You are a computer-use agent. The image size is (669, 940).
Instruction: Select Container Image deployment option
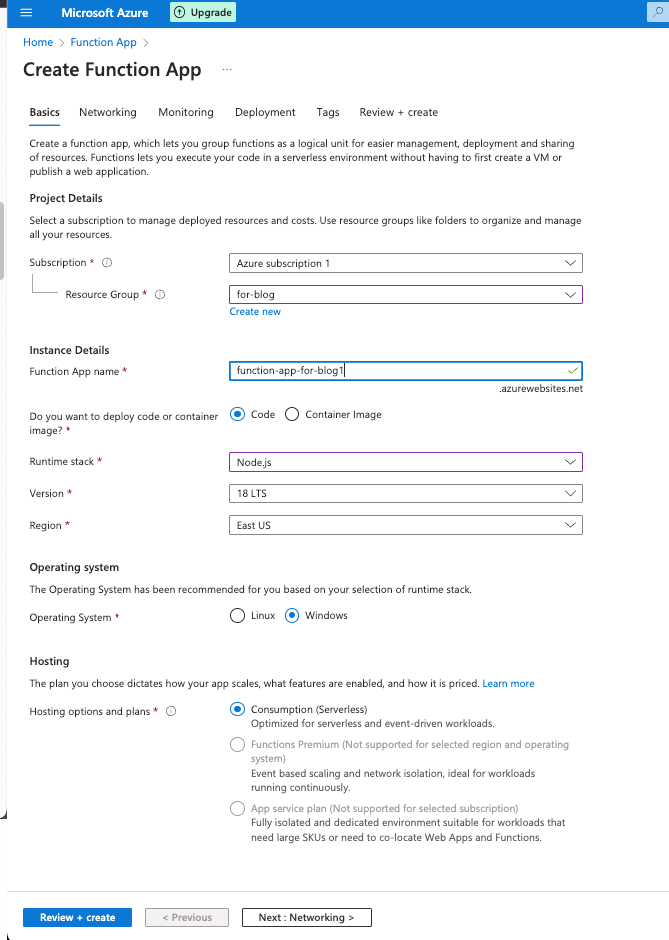tap(291, 413)
